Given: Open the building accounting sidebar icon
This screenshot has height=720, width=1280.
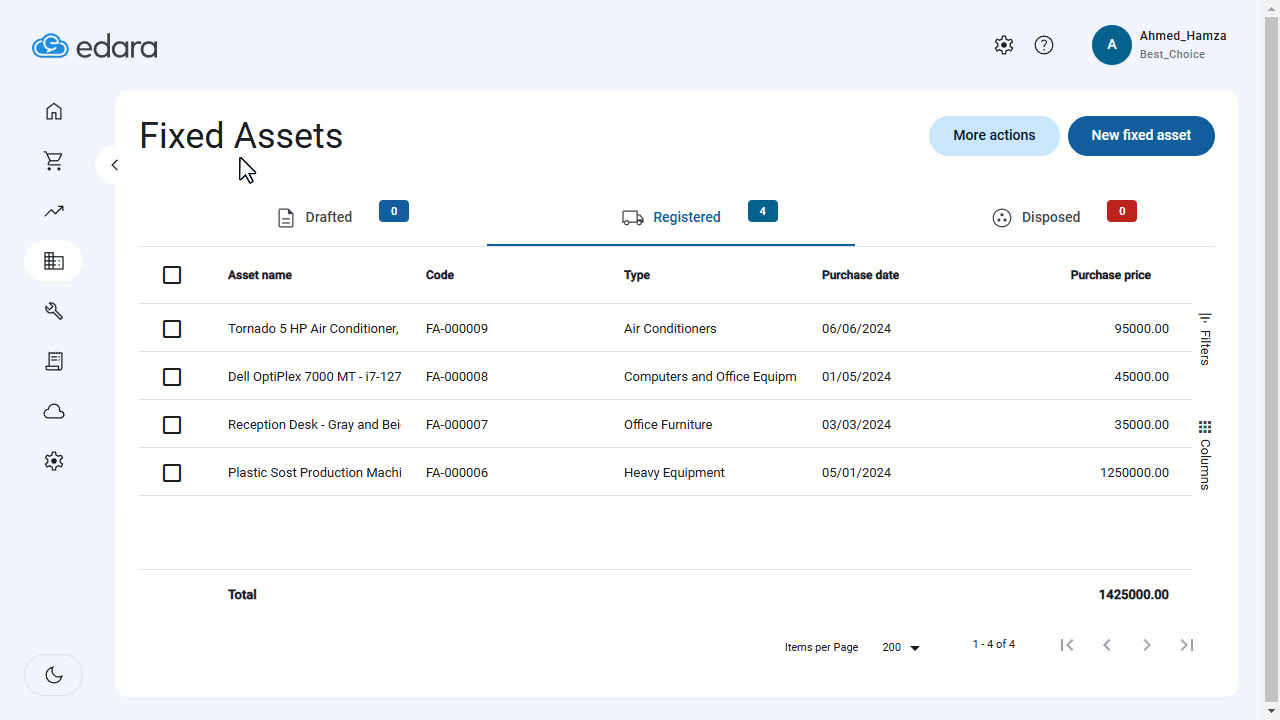Looking at the screenshot, I should pyautogui.click(x=54, y=261).
